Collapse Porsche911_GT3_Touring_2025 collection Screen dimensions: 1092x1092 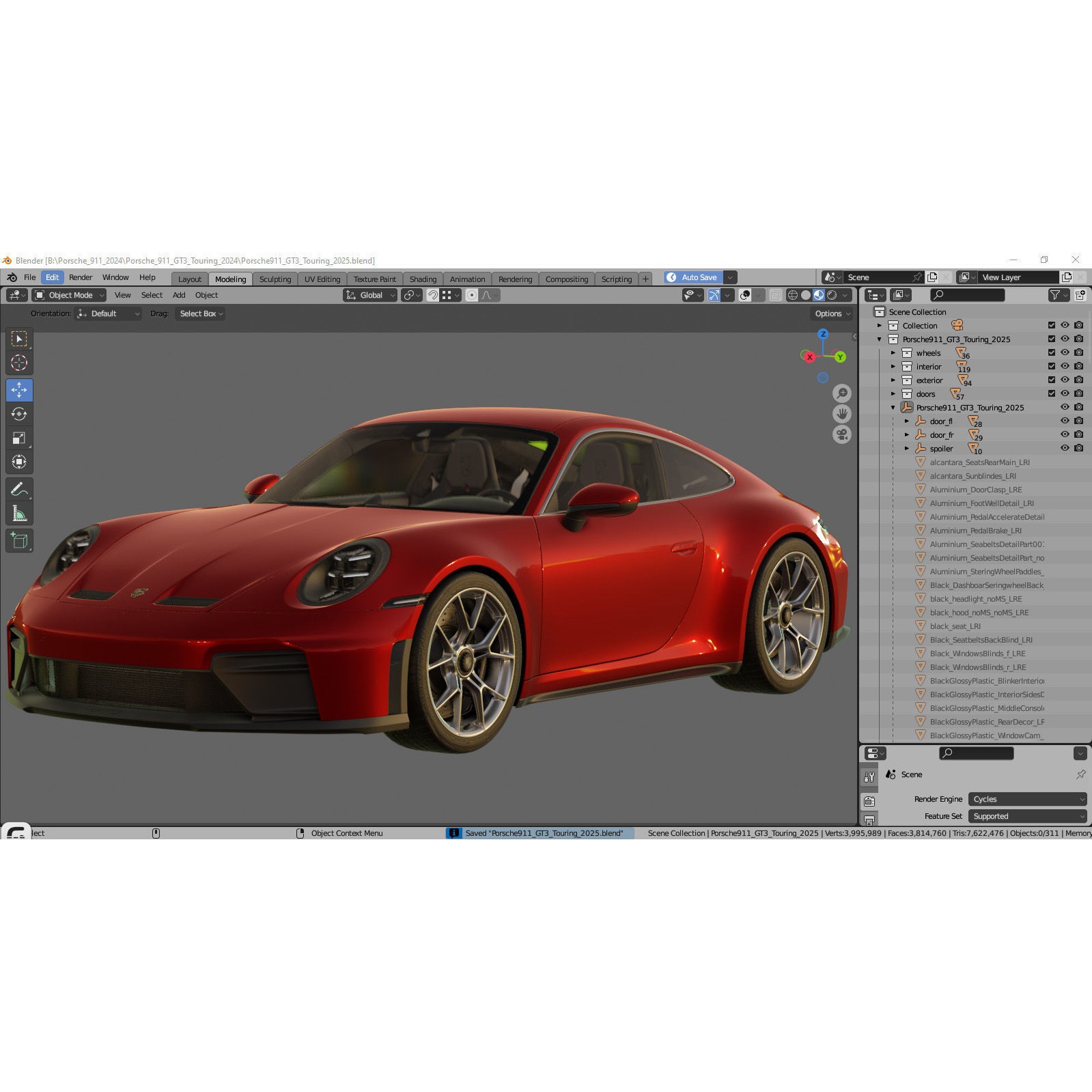(x=879, y=339)
